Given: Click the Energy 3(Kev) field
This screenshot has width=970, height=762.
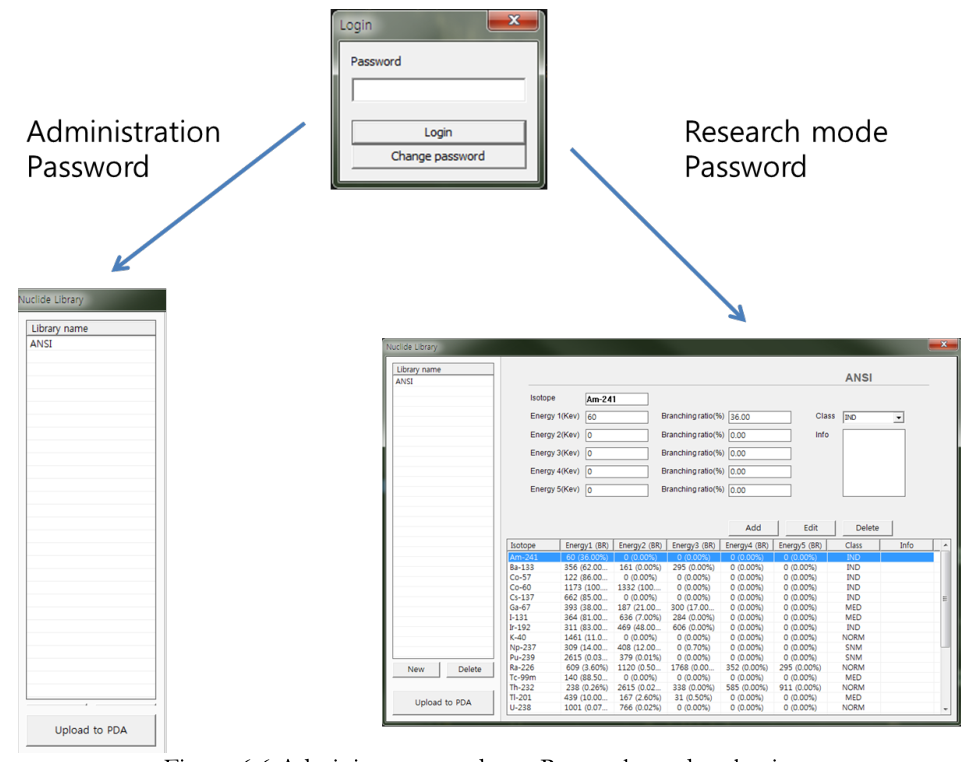Looking at the screenshot, I should 617,453.
